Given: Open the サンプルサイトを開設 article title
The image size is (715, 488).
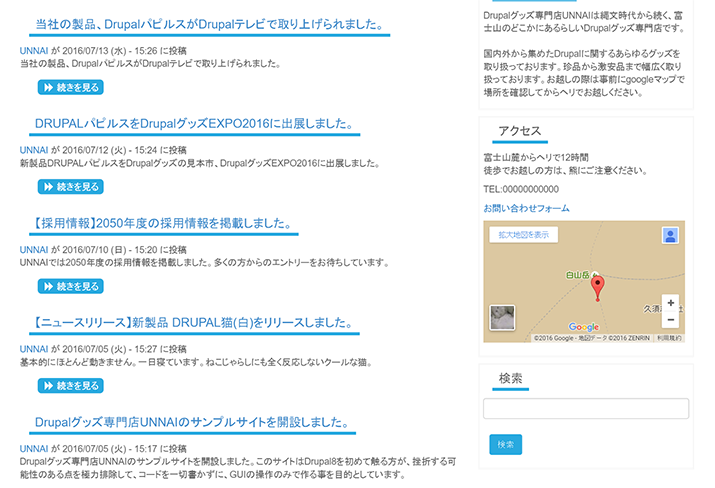Looking at the screenshot, I should coord(194,423).
